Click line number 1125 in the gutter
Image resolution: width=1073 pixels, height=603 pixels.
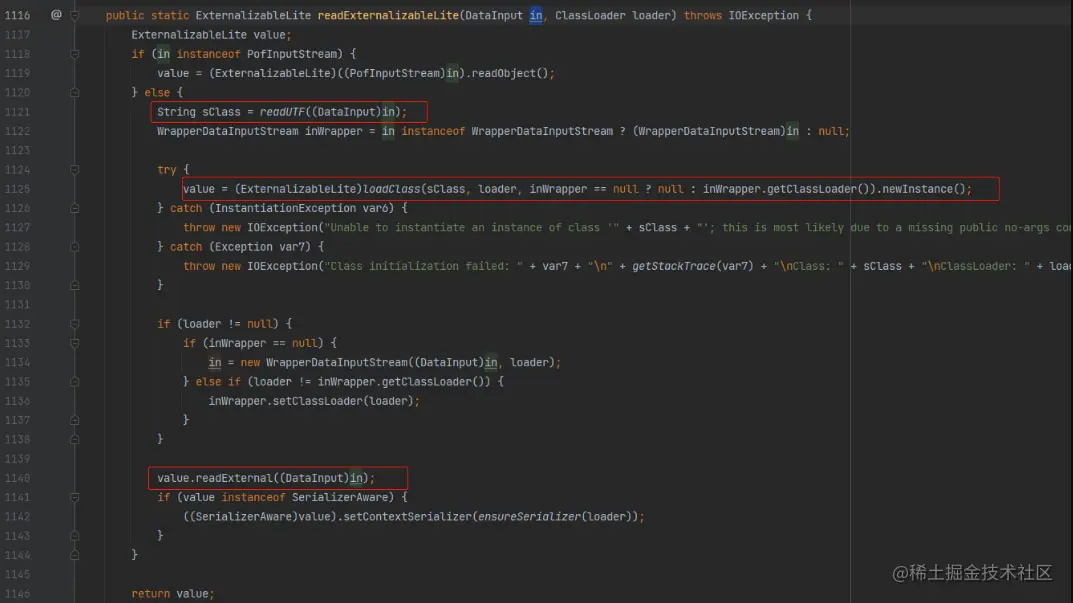pos(17,189)
